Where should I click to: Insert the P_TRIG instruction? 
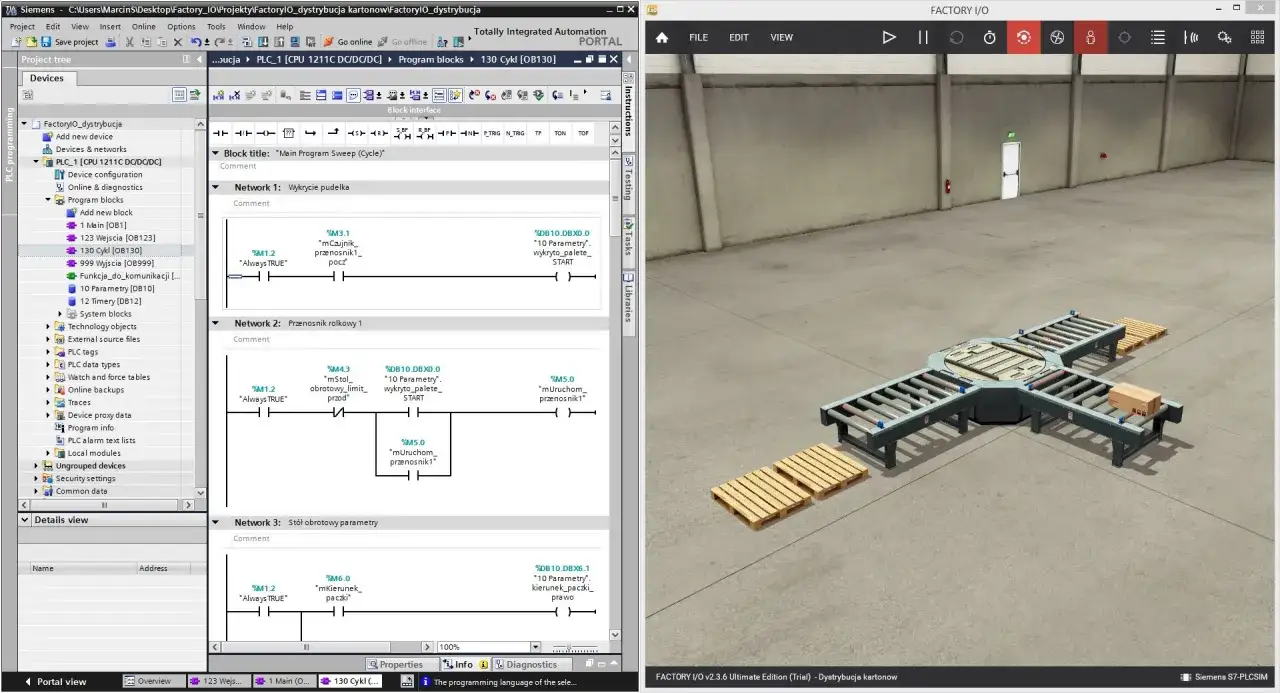click(x=493, y=132)
